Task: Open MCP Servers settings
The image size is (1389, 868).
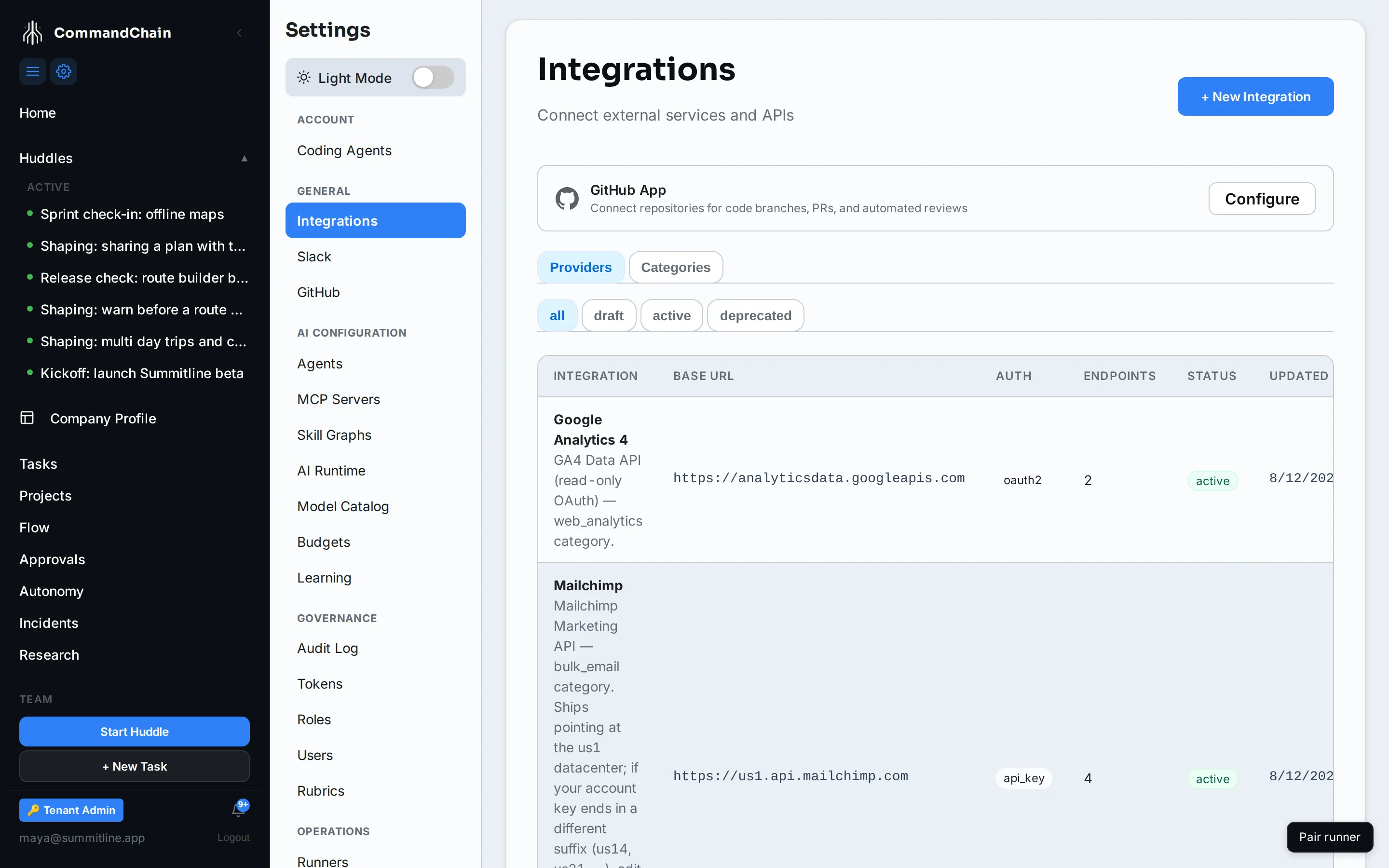Action: click(375, 399)
